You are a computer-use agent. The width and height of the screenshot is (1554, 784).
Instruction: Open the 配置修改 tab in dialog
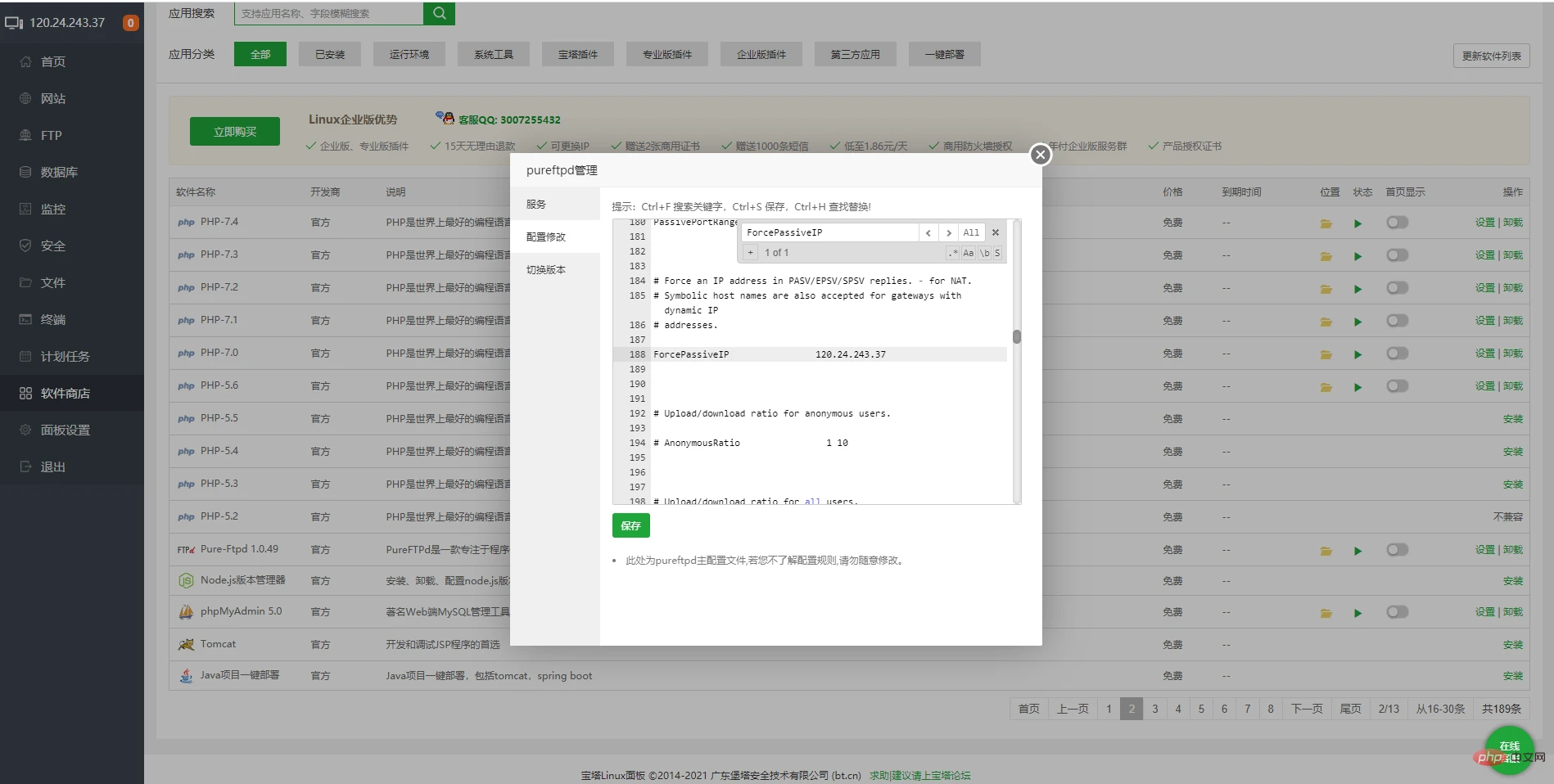(x=555, y=237)
